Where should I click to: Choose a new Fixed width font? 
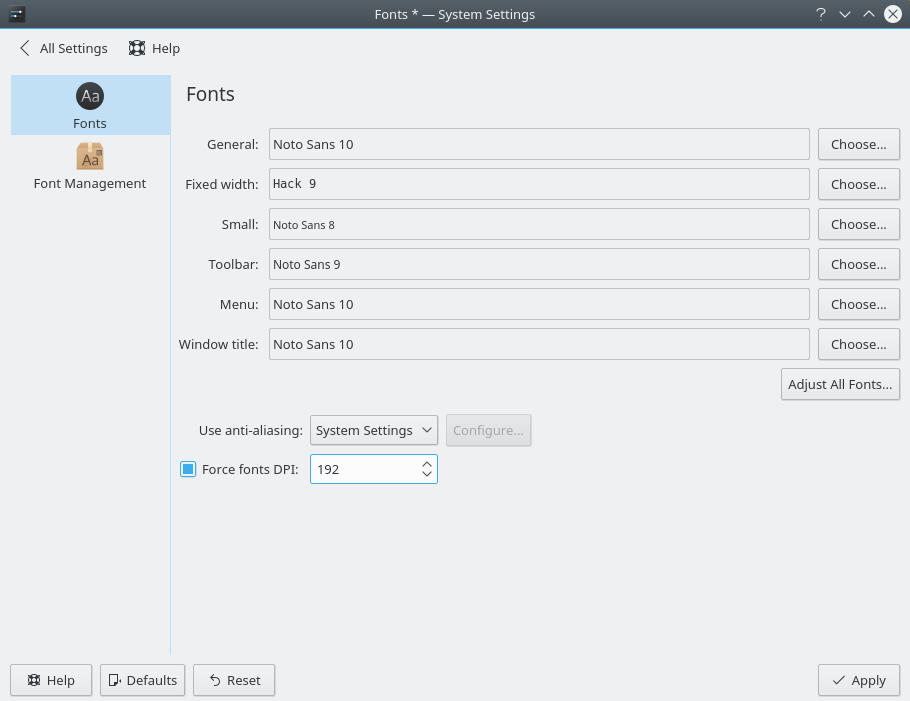click(x=858, y=184)
